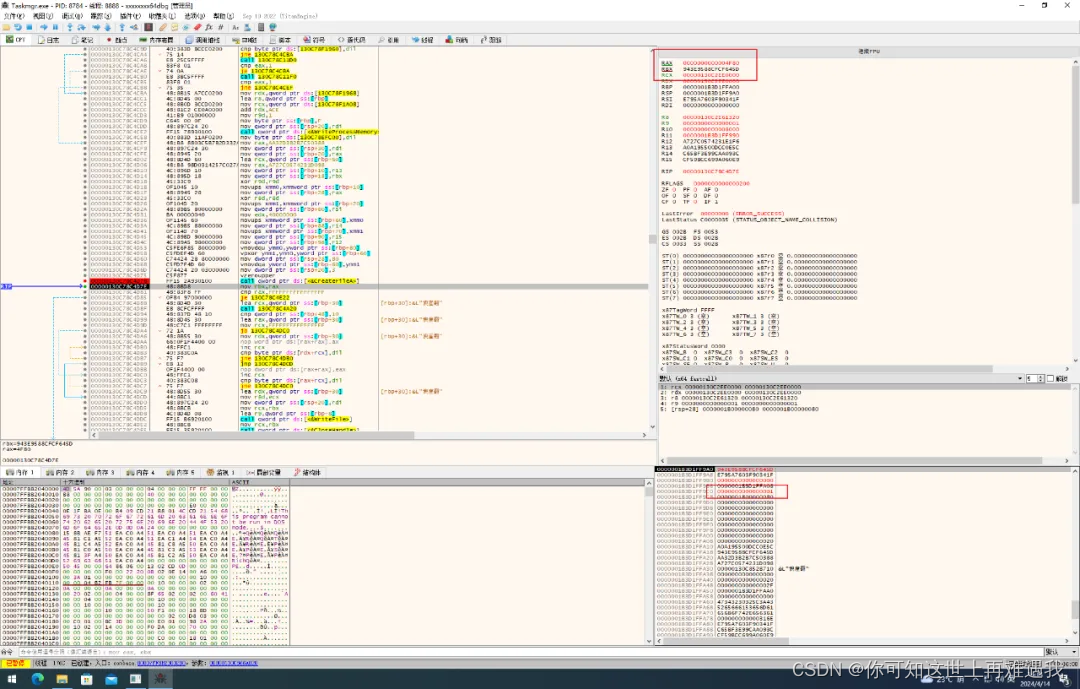The image size is (1080, 689).
Task: Open Patches via the bandage icon
Action: [163, 28]
